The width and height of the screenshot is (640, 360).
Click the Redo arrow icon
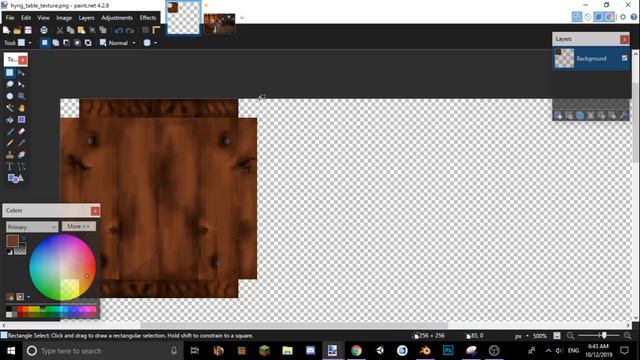click(x=130, y=30)
